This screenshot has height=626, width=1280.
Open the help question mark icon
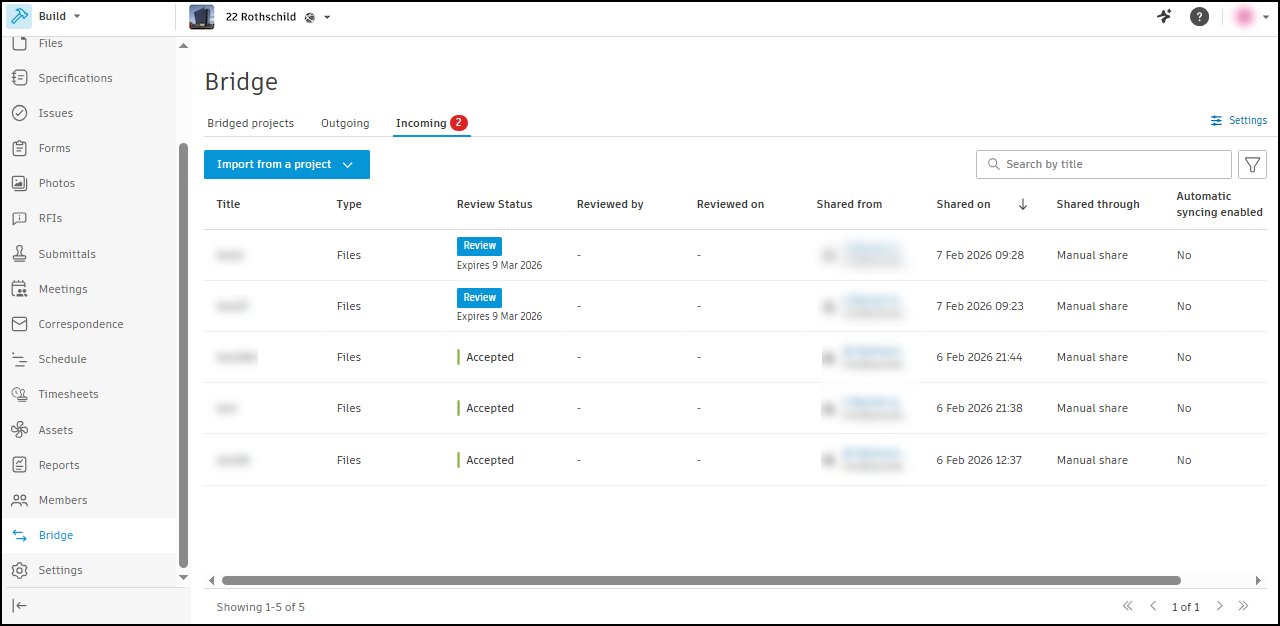pos(1199,17)
